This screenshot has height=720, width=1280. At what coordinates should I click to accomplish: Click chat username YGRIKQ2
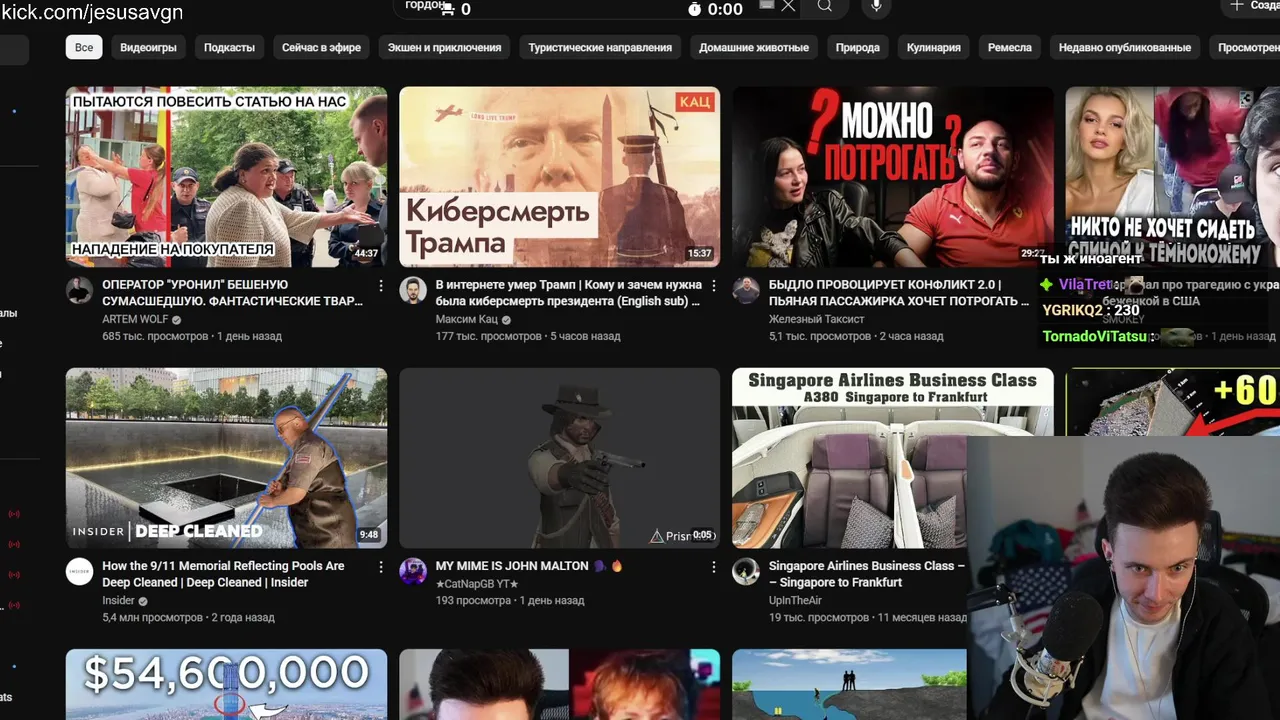pos(1072,311)
